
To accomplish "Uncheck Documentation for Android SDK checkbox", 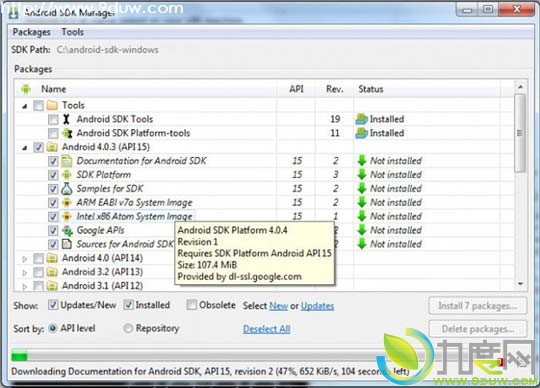I will click(53, 161).
